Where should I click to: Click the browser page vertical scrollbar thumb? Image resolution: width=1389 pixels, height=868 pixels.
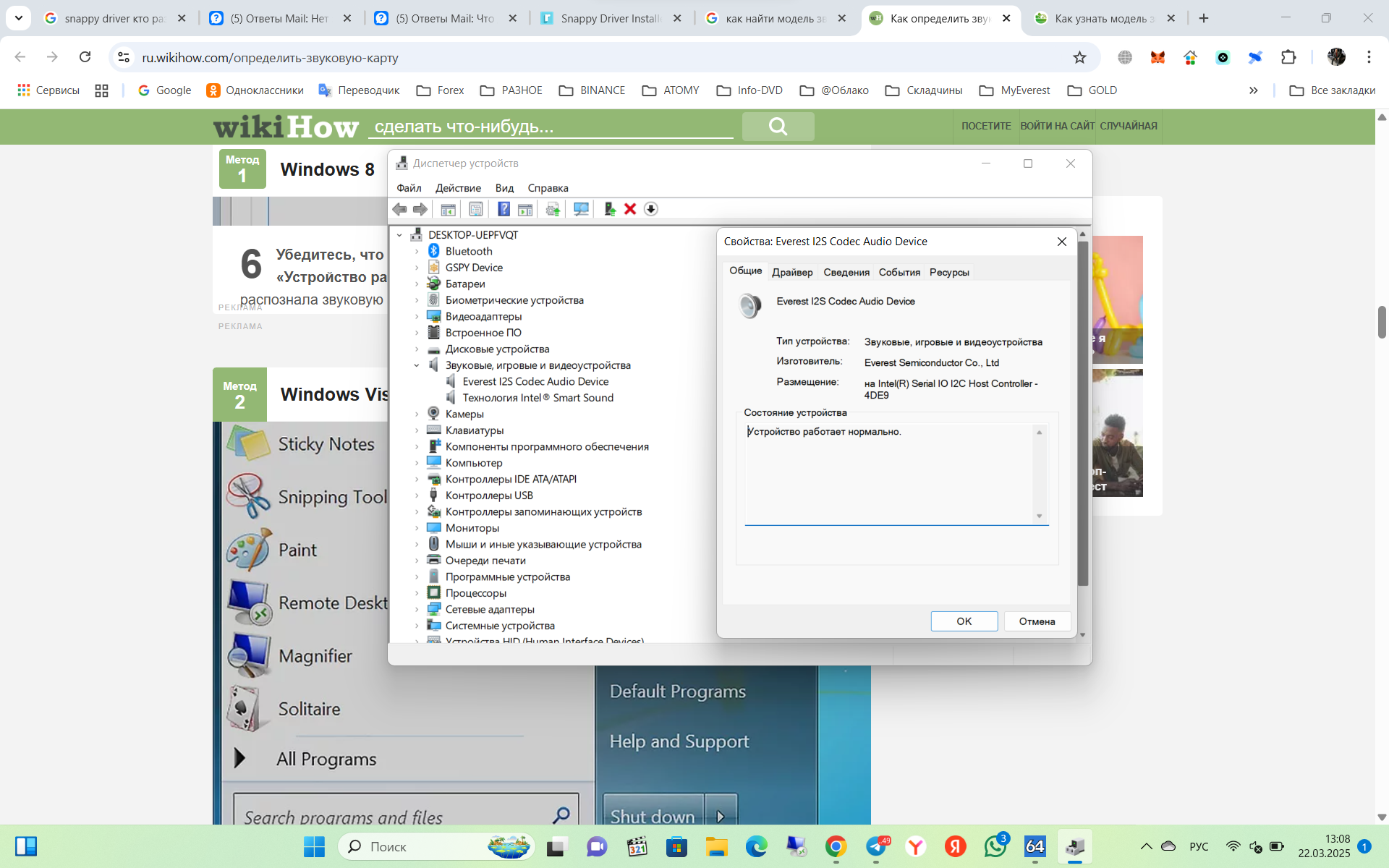coord(1381,322)
